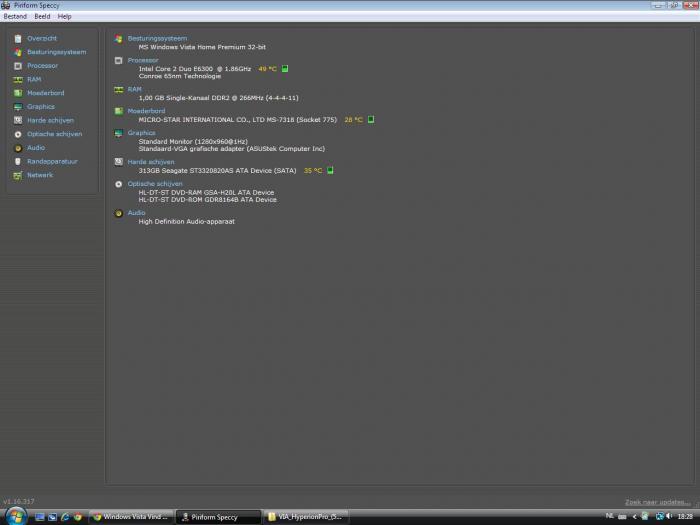
Task: Select Moederbord in the sidebar
Action: (46, 93)
